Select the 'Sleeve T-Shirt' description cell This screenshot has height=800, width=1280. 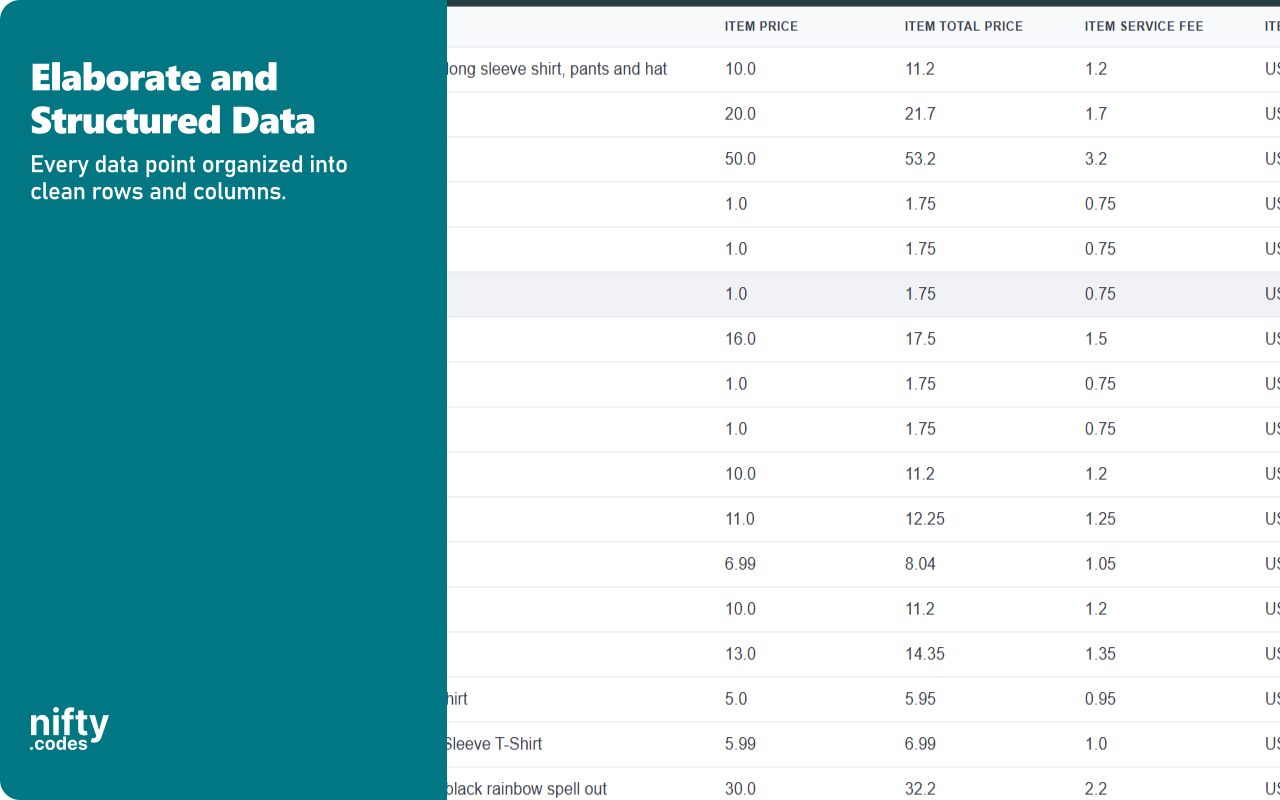(494, 744)
